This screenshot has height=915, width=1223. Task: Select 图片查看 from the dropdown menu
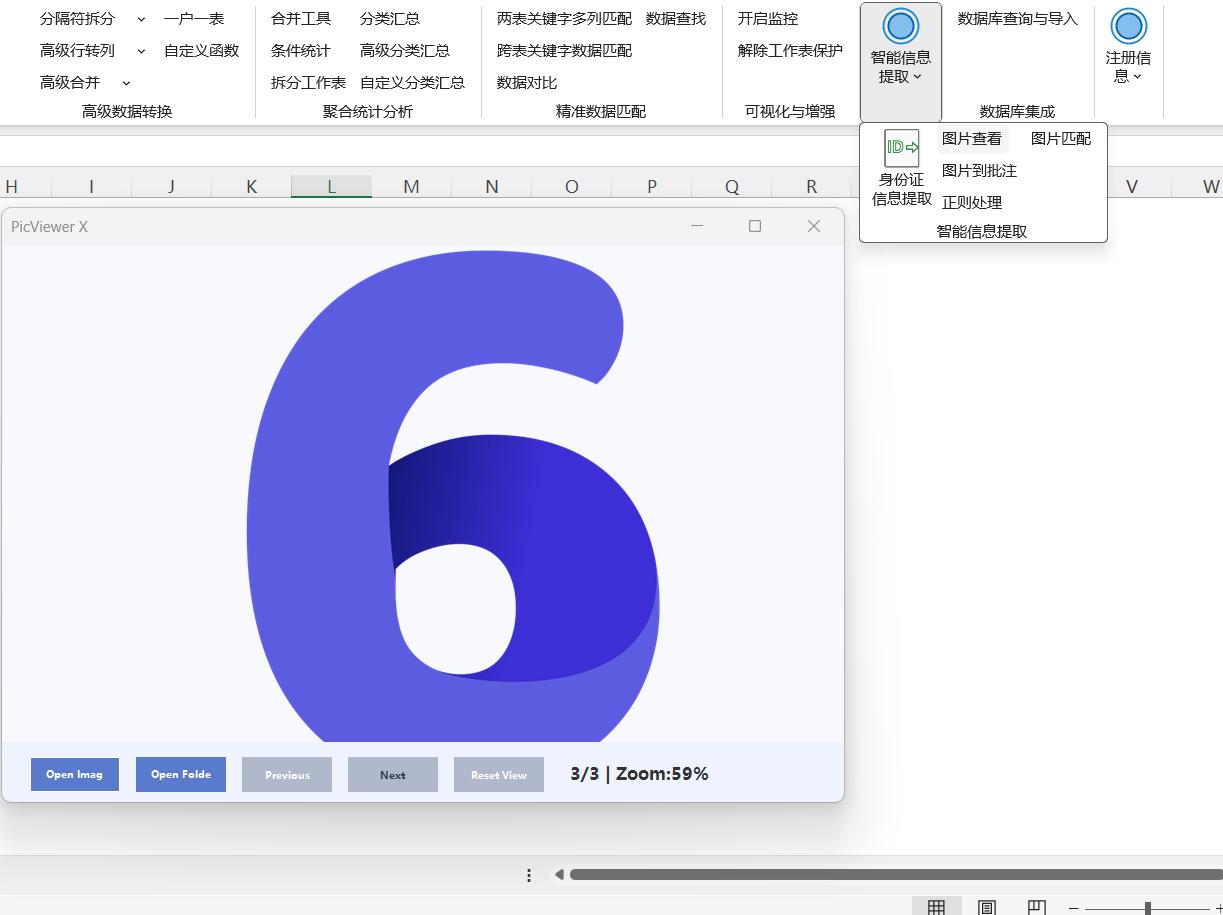[x=971, y=139]
